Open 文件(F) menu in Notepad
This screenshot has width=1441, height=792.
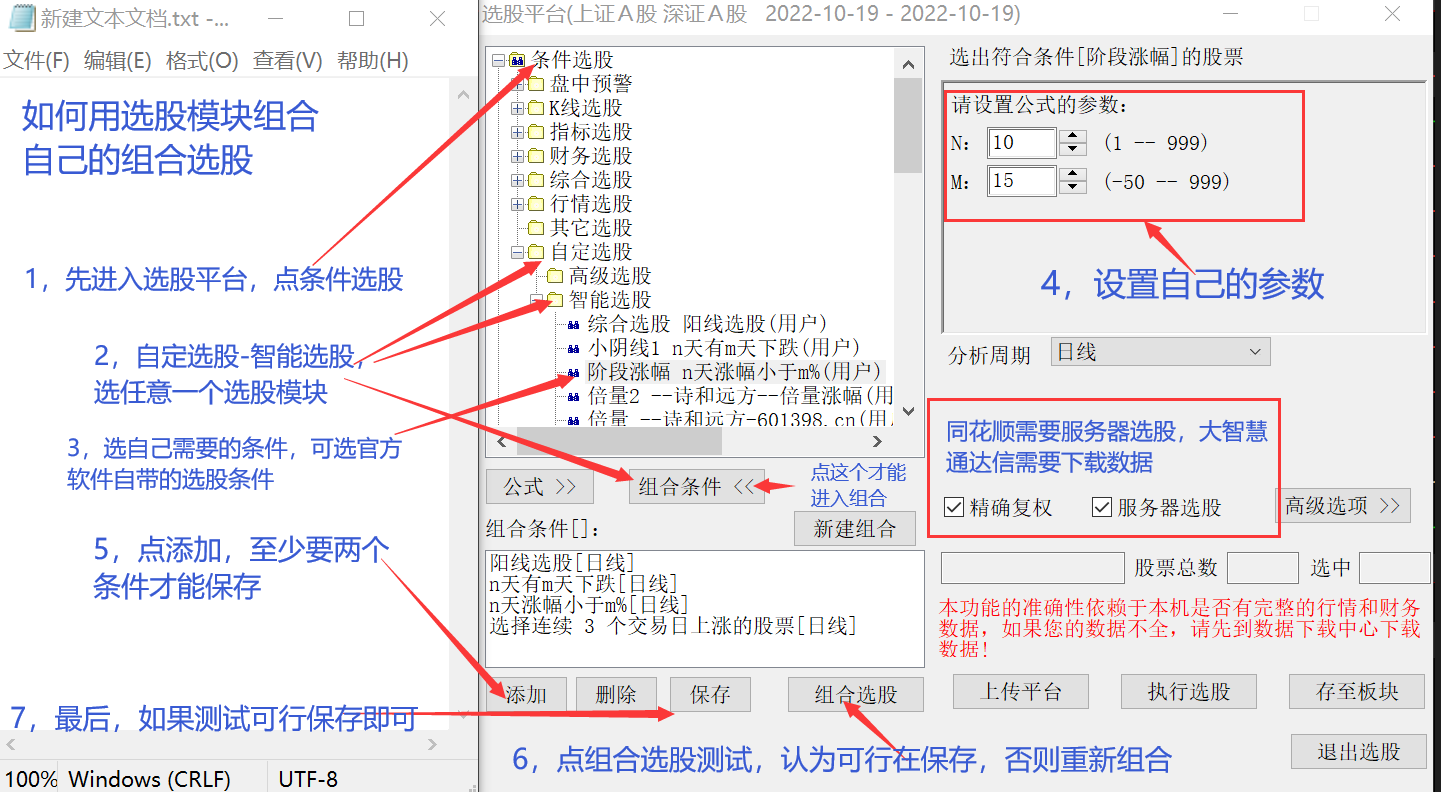36,61
